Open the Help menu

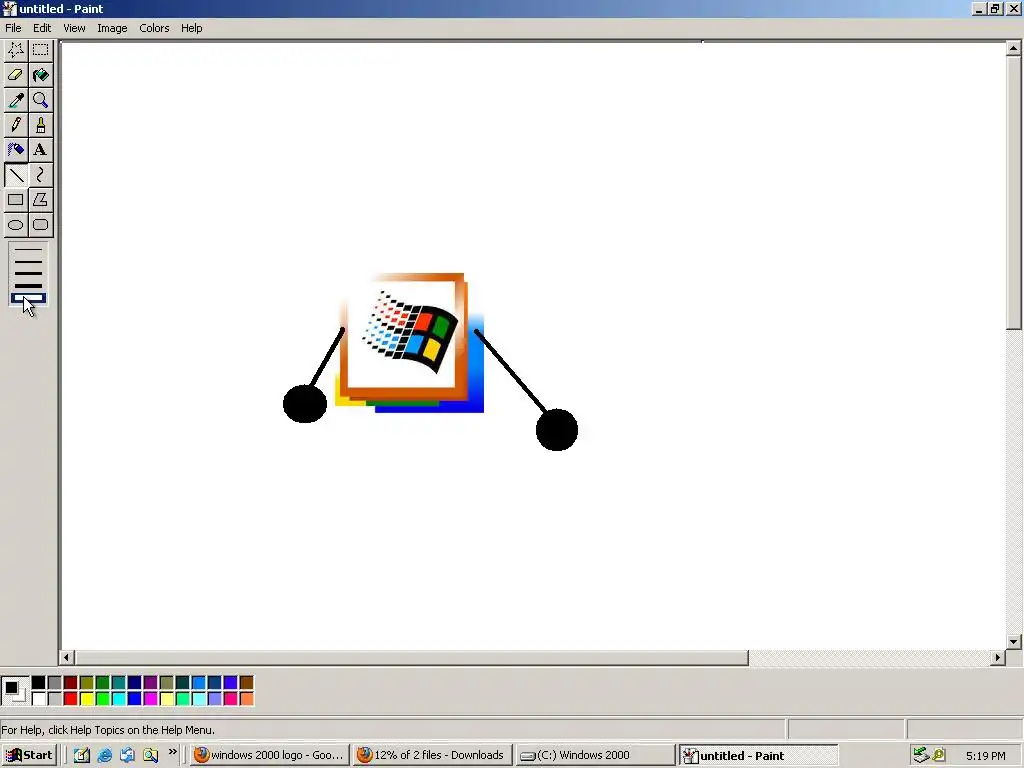191,28
